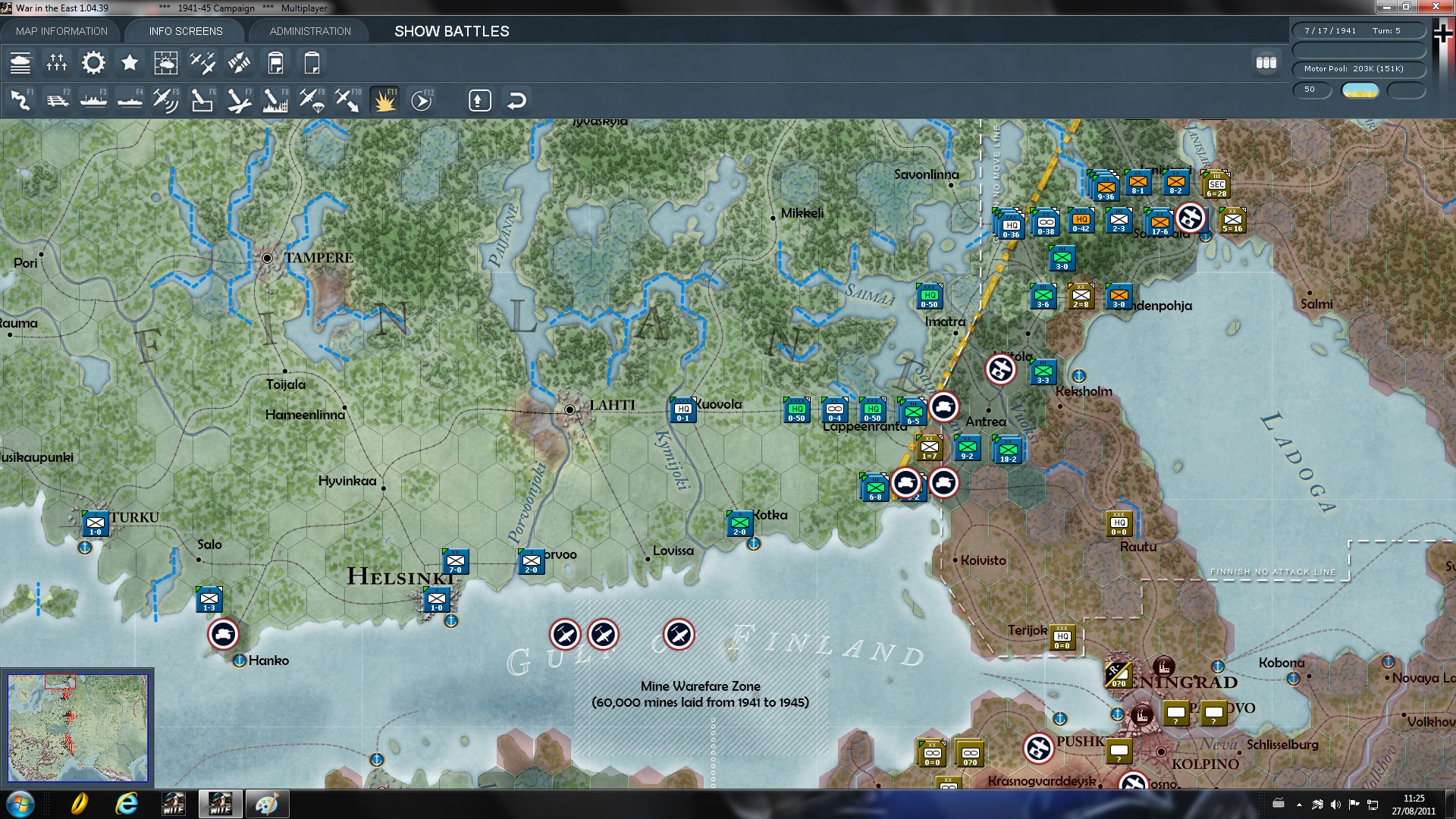Click the city marker of Lahti
1456x819 pixels.
point(570,409)
